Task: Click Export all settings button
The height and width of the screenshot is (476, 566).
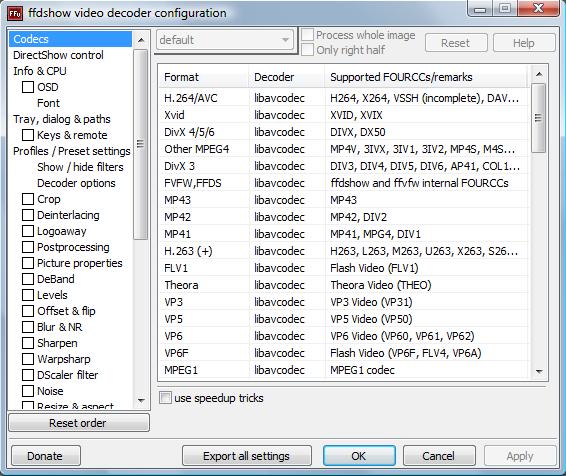Action: pos(247,456)
